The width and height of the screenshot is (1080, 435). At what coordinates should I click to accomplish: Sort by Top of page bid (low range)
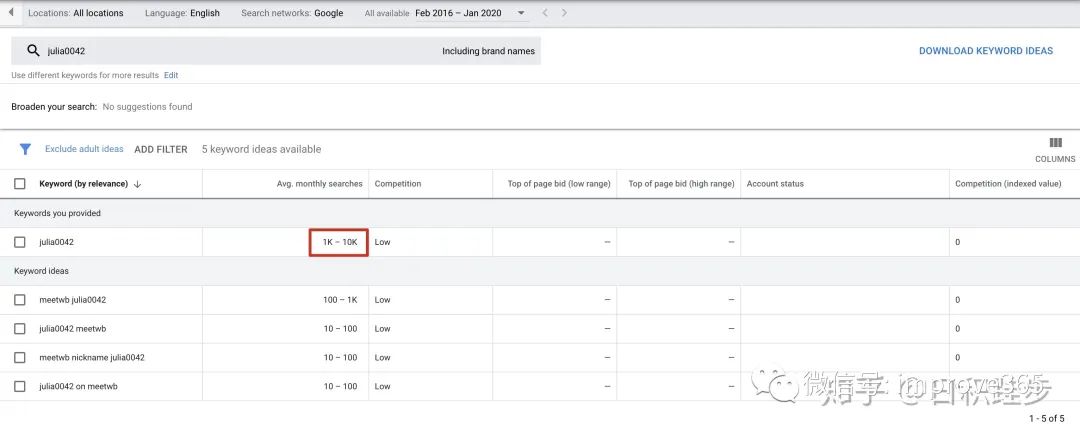559,184
